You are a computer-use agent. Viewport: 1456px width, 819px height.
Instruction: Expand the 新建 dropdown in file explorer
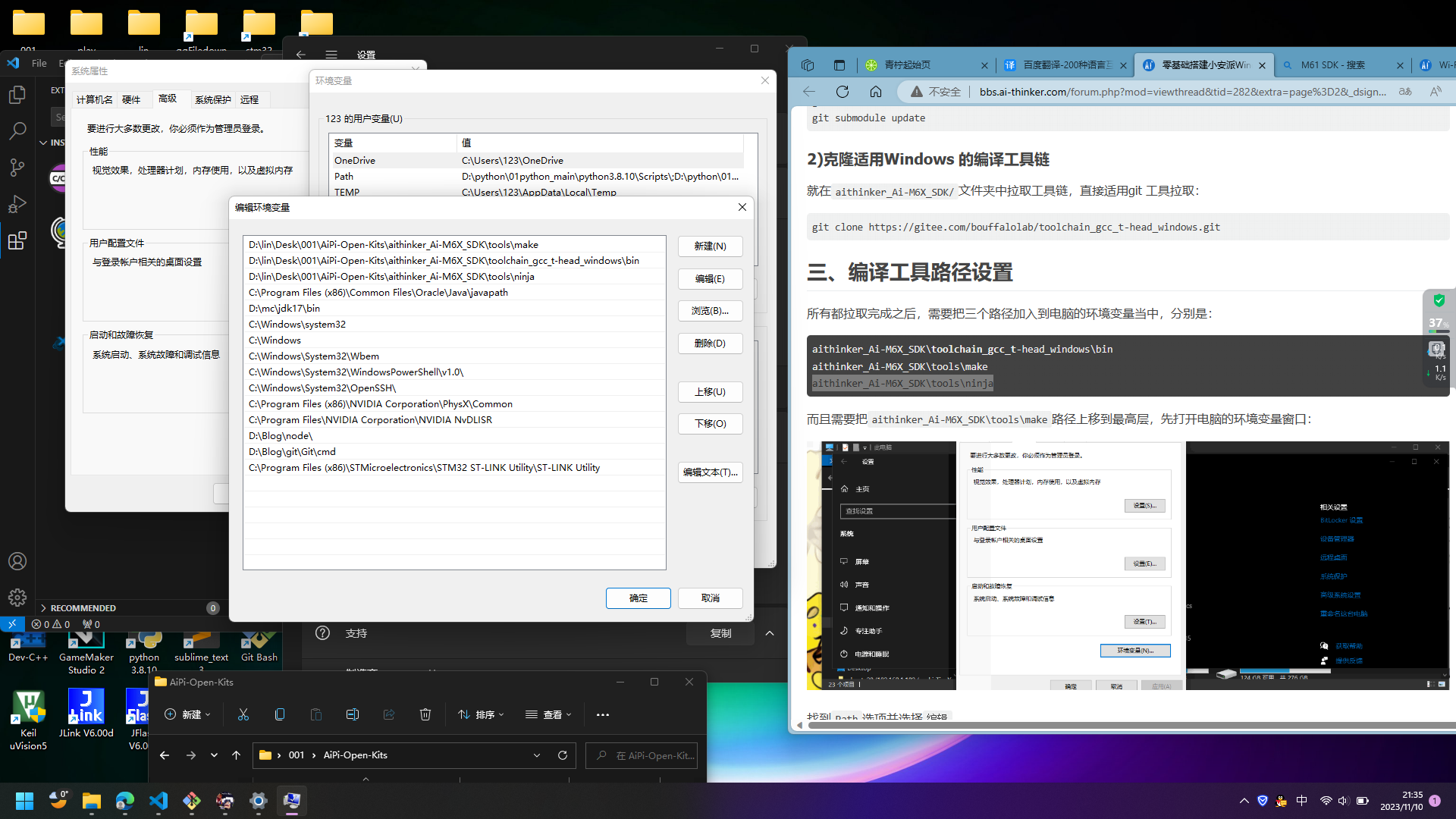click(x=188, y=714)
